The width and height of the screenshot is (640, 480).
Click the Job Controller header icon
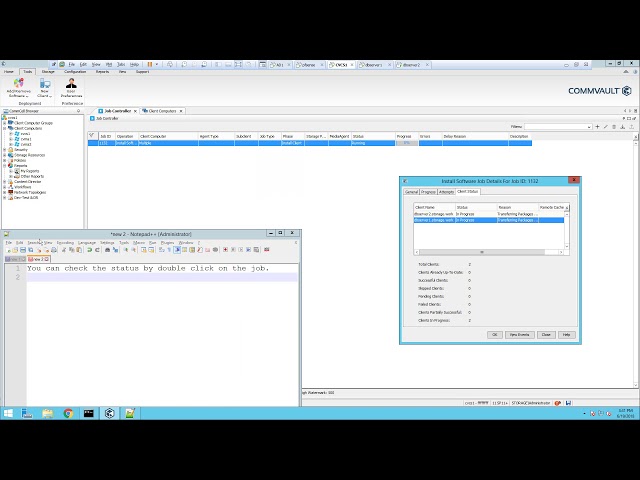point(92,118)
